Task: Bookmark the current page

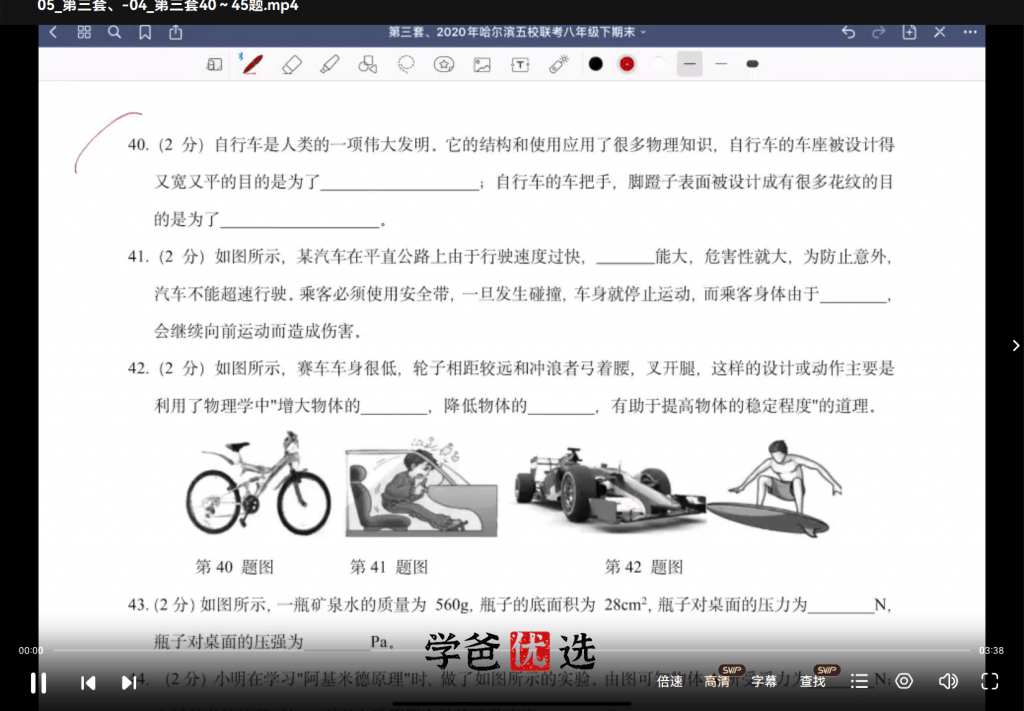Action: click(145, 32)
